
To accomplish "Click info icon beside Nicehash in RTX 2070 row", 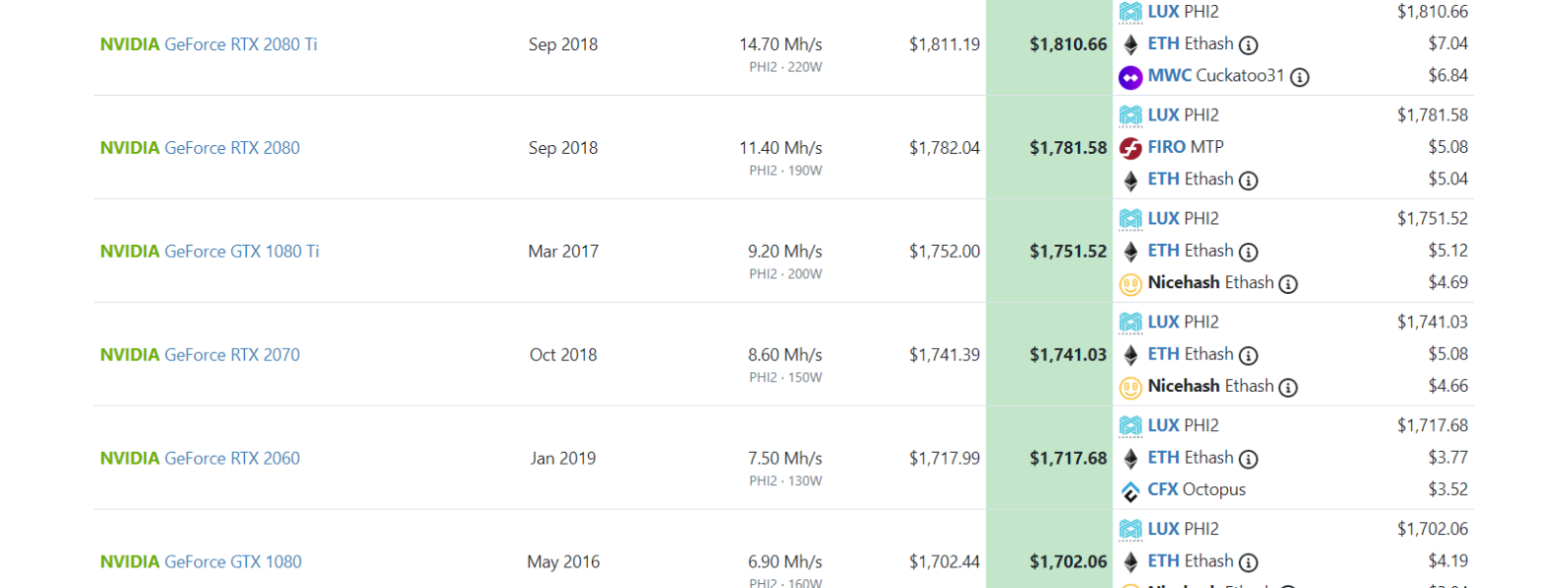I will pos(1289,388).
